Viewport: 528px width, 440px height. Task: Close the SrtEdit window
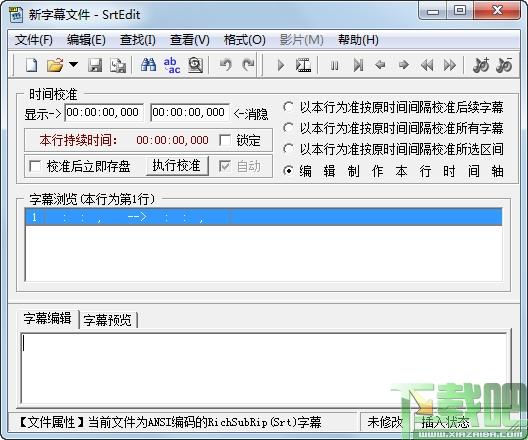[497, 11]
